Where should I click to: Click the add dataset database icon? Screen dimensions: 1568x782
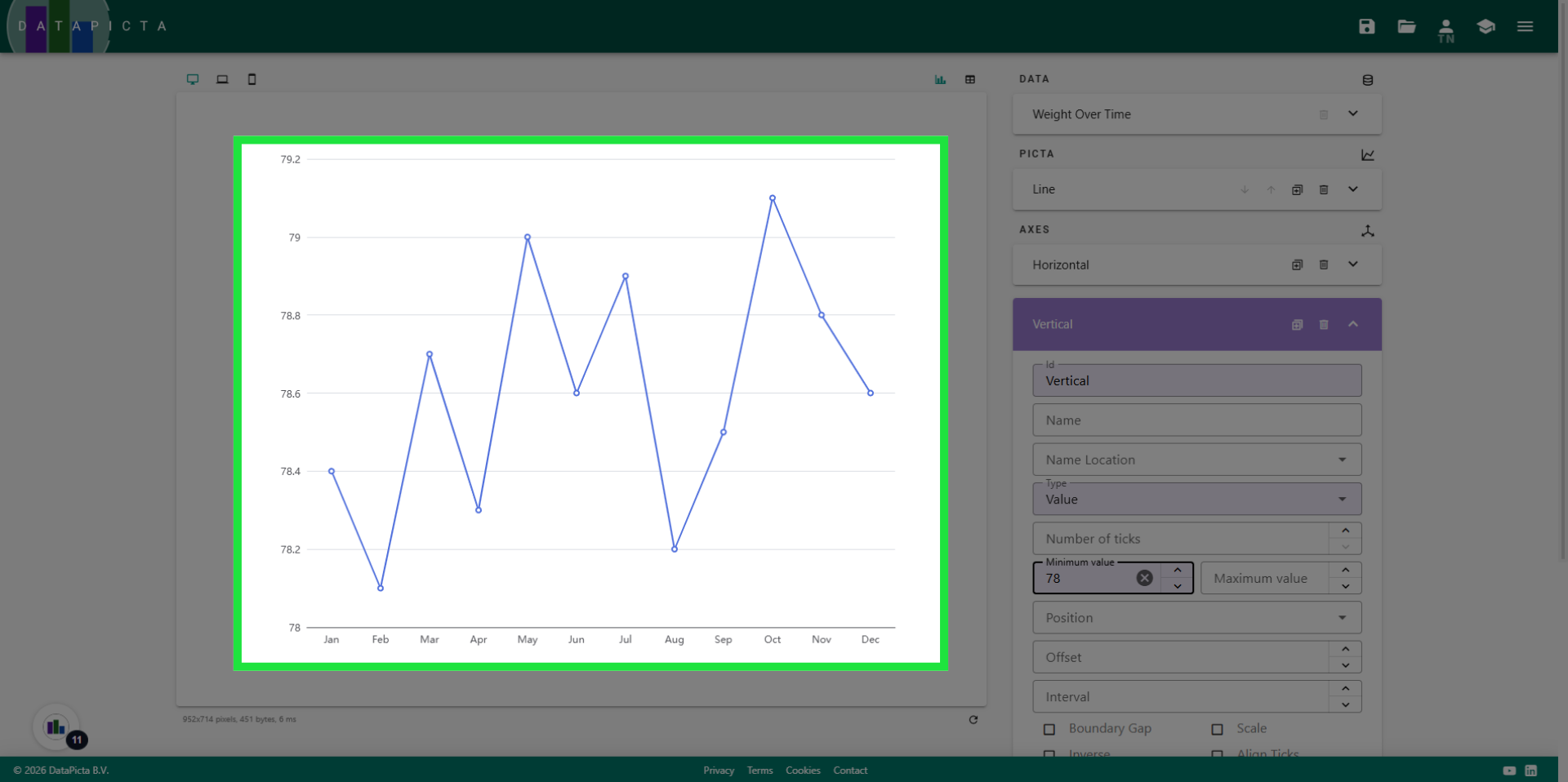1367,80
